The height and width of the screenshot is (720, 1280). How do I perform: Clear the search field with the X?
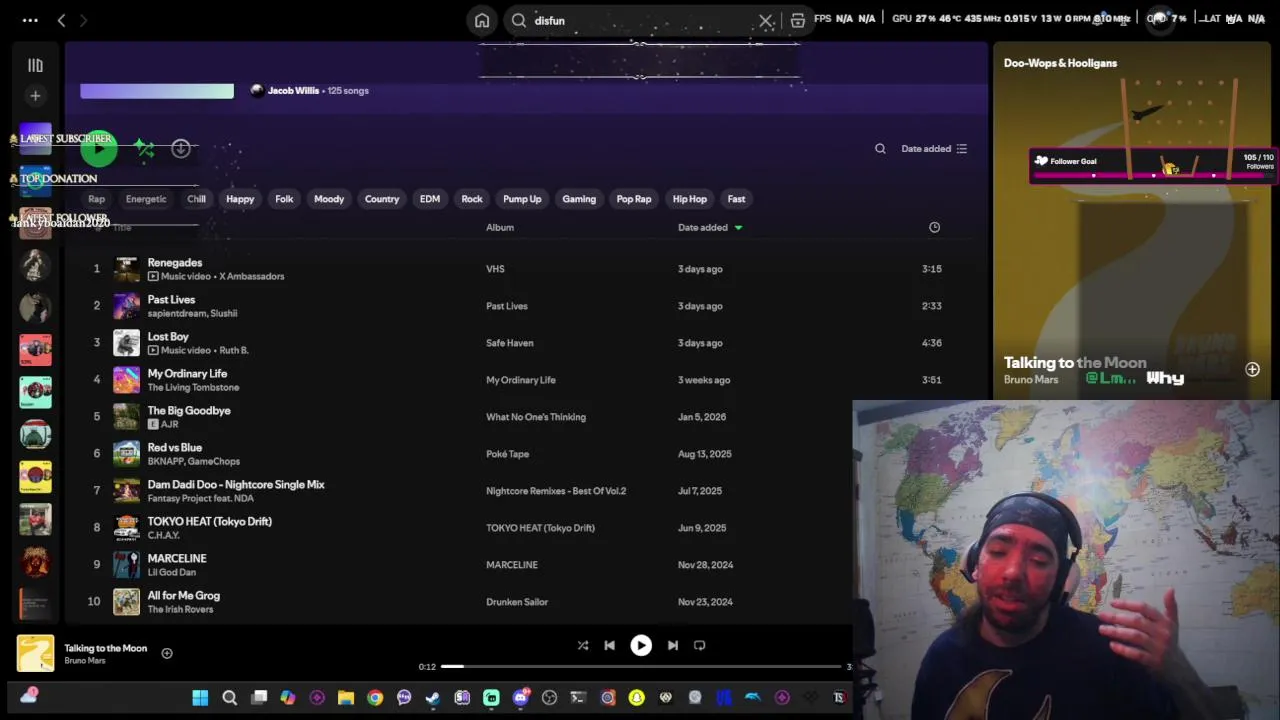tap(766, 20)
